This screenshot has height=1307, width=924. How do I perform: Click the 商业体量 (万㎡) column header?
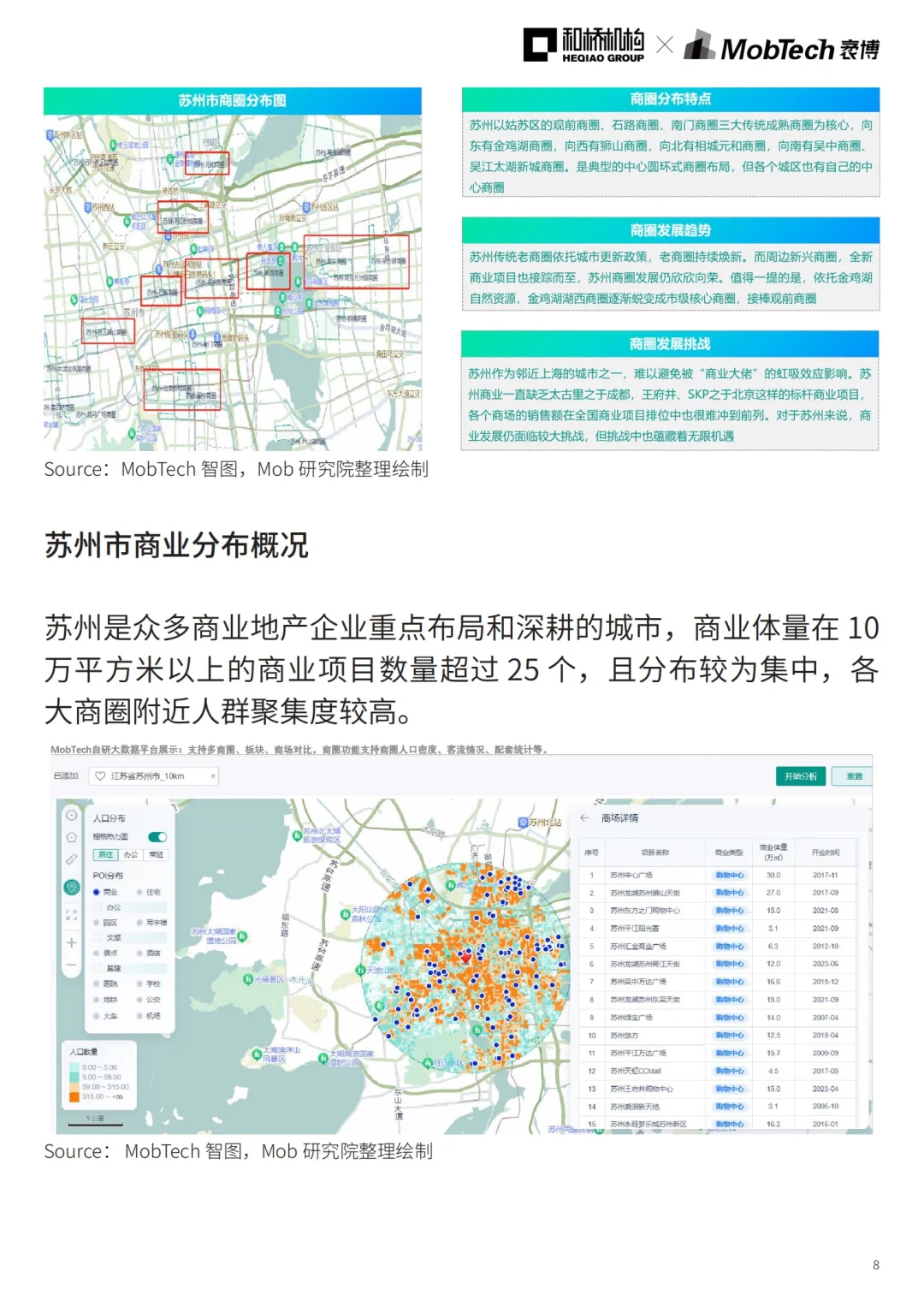tap(774, 853)
